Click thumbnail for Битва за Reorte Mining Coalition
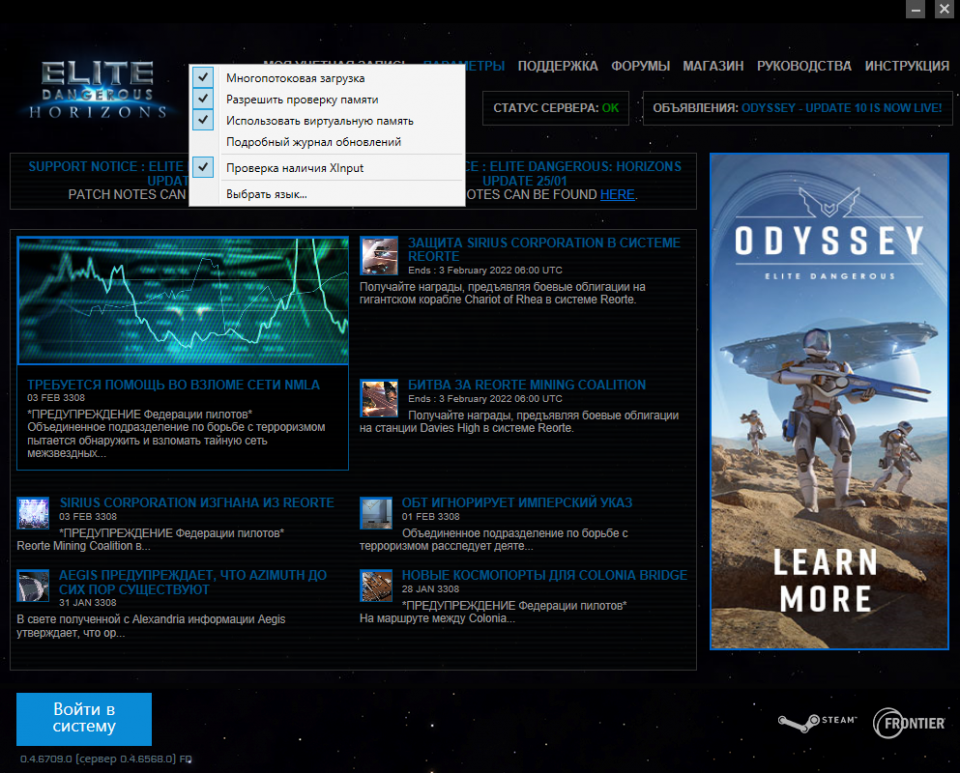 pos(379,398)
